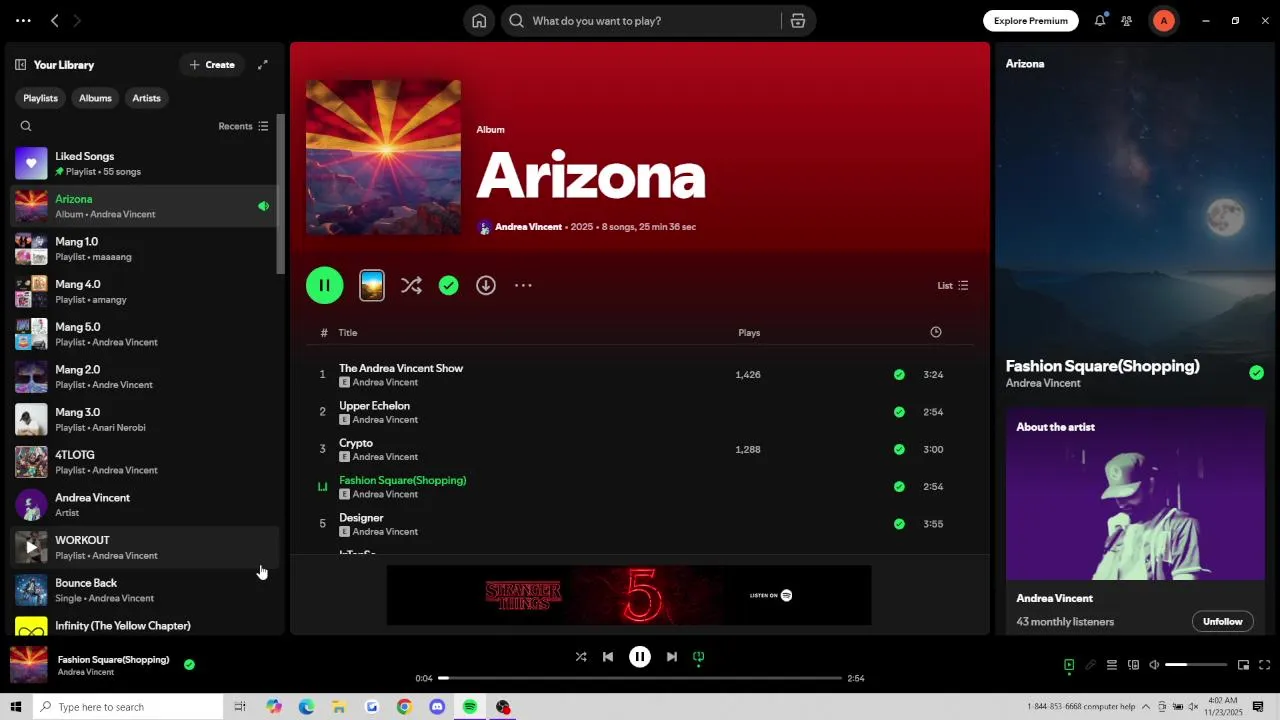Open the notifications bell
The image size is (1280, 720).
tap(1100, 21)
